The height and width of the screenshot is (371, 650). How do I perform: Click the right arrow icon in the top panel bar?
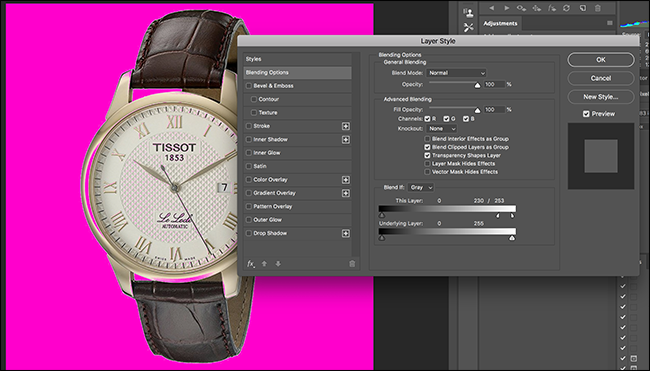coord(507,8)
